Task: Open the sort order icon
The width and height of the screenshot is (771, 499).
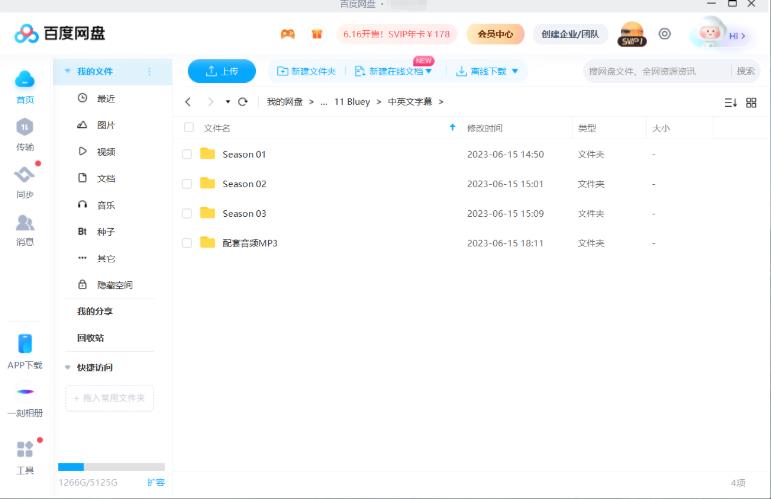Action: tap(730, 103)
